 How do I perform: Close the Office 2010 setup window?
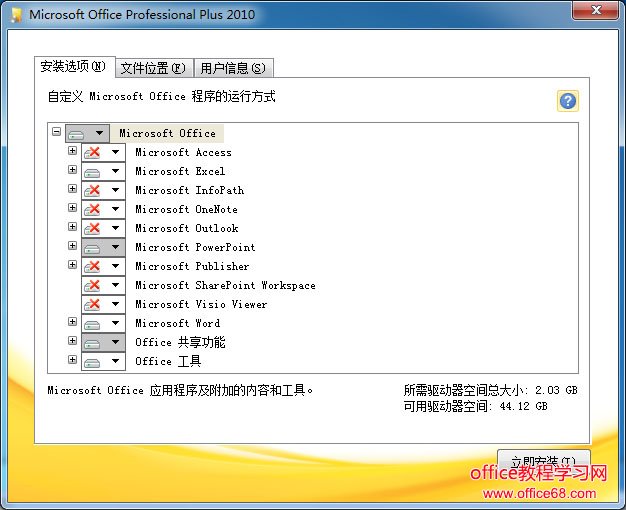pos(595,10)
